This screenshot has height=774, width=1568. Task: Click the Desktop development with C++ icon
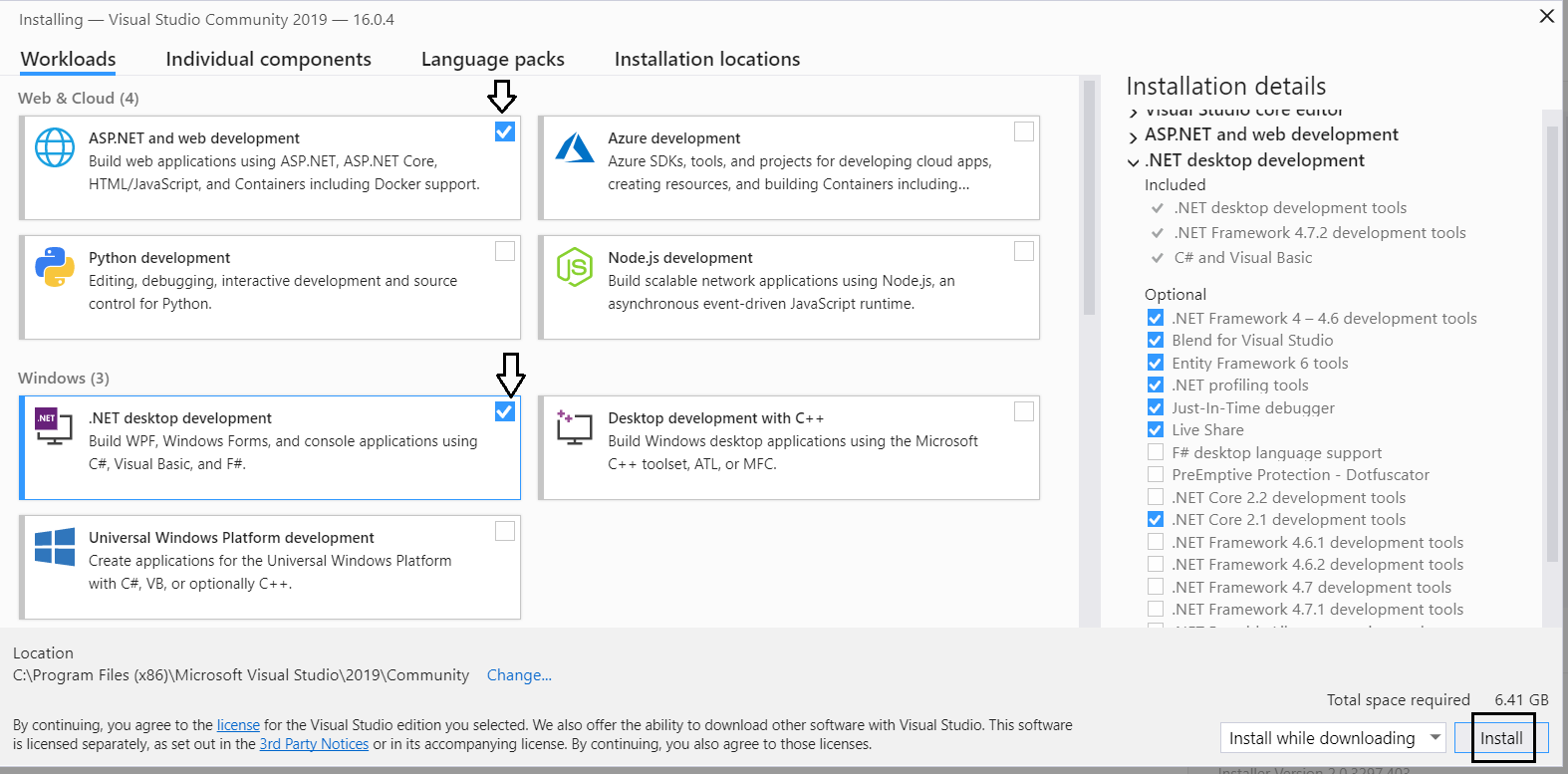click(575, 426)
